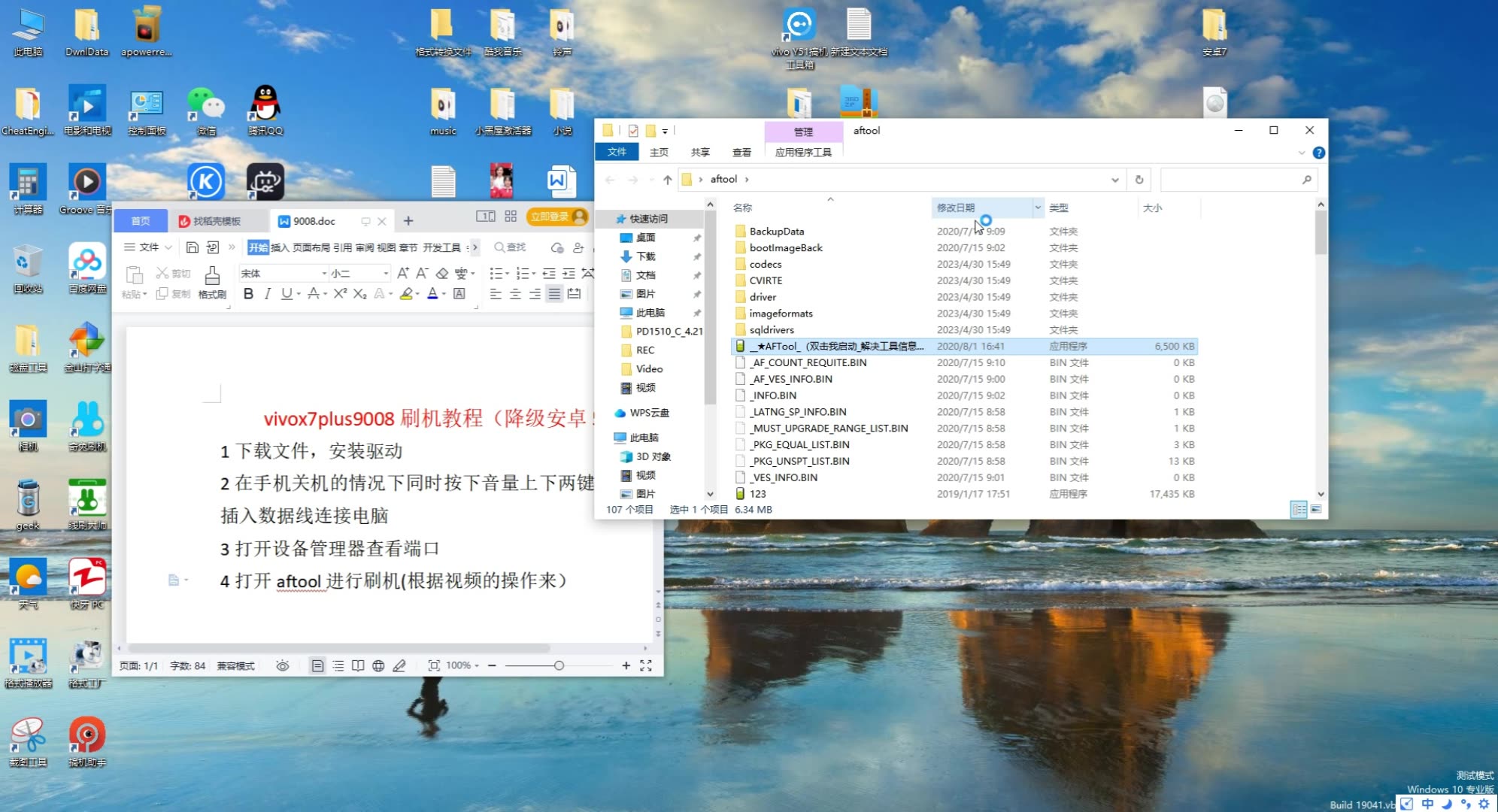Viewport: 1498px width, 812px height.
Task: Switch to details view in Explorer
Action: pos(1299,510)
